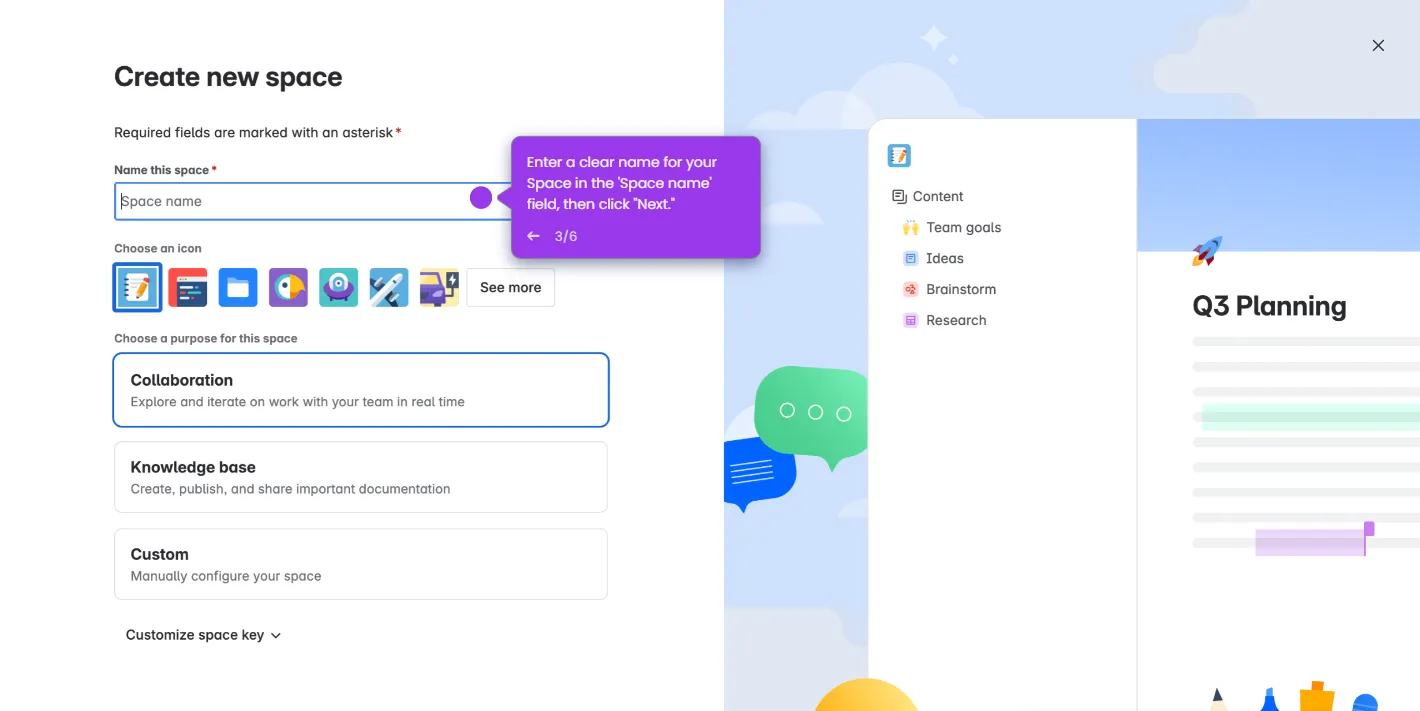Pick the Custom purpose option
This screenshot has height=711, width=1420.
click(361, 564)
